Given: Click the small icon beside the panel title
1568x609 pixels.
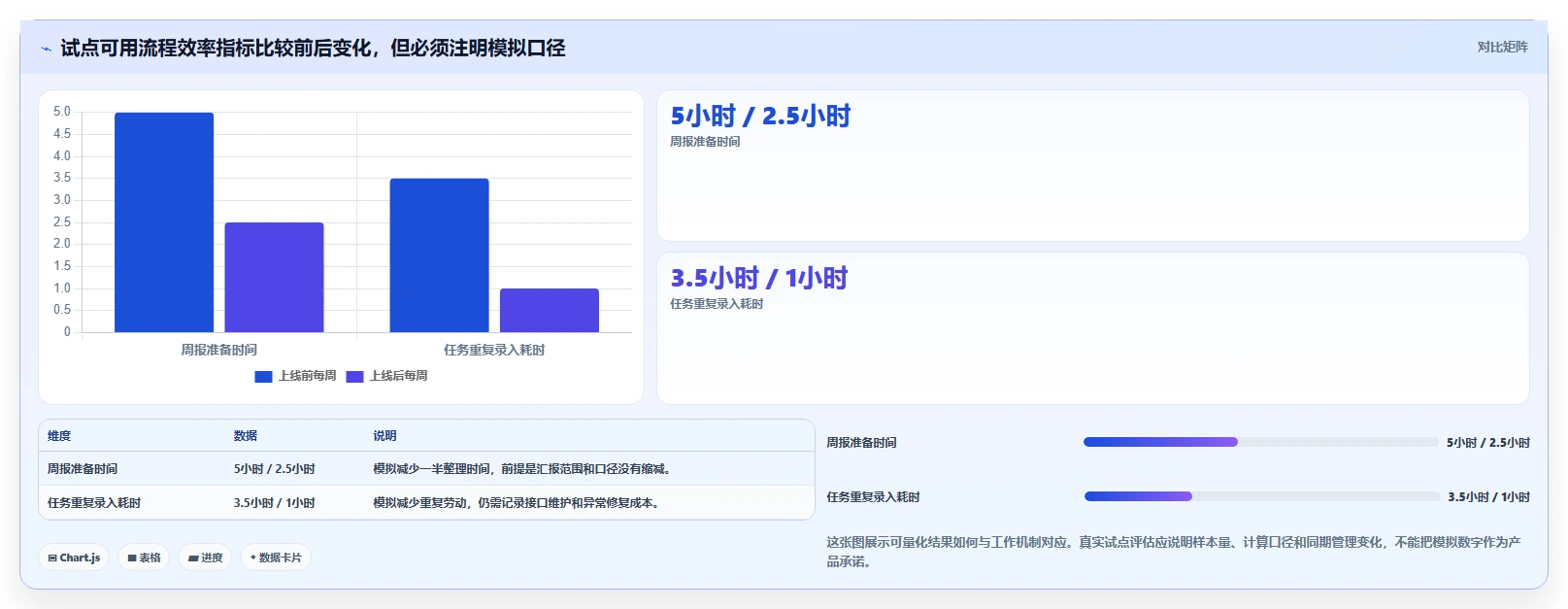Looking at the screenshot, I should point(46,49).
